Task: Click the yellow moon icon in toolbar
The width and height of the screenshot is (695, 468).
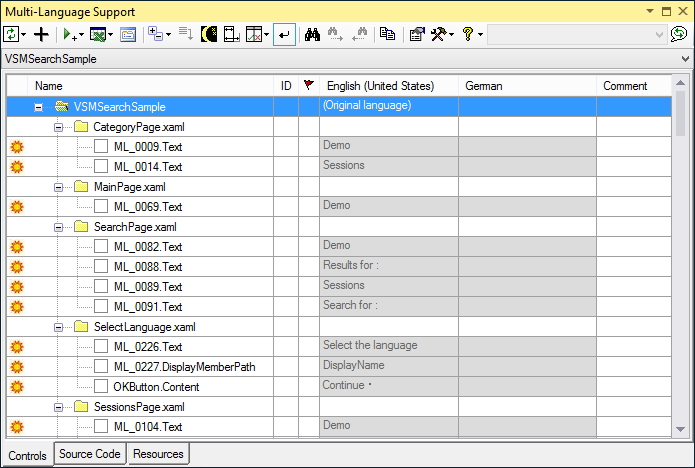Action: coord(209,34)
